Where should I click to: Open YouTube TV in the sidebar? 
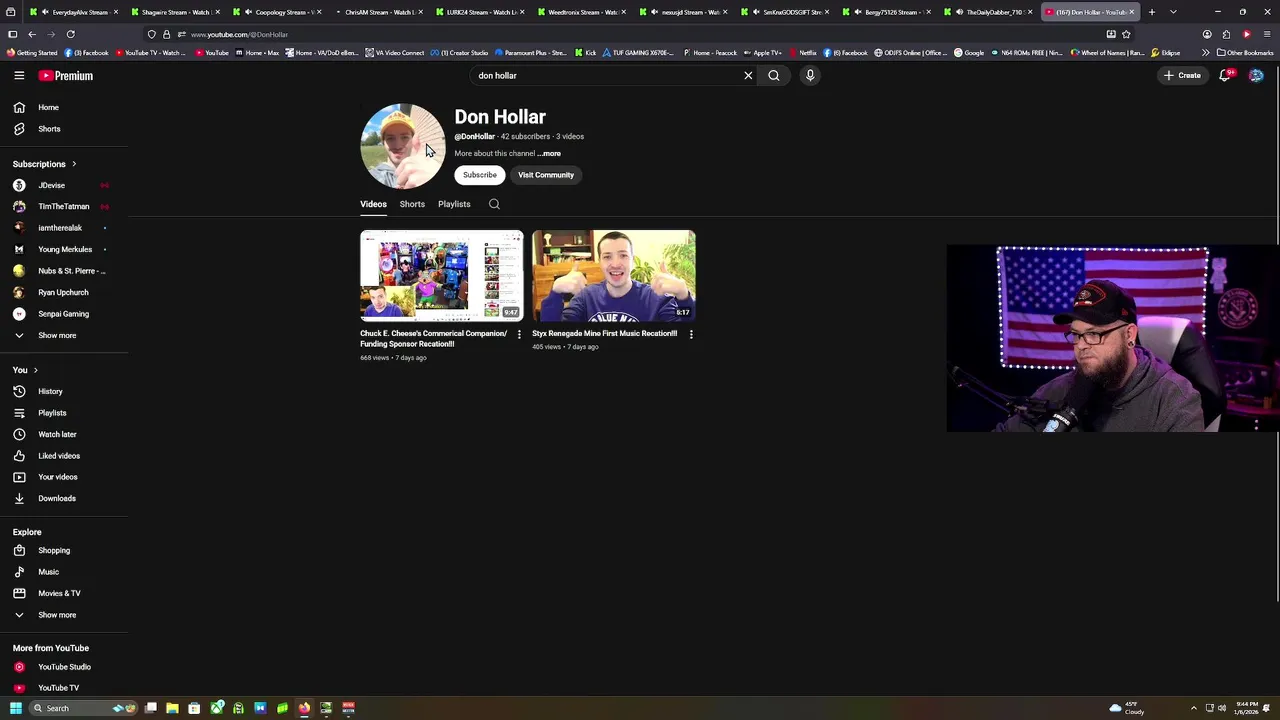[64, 688]
